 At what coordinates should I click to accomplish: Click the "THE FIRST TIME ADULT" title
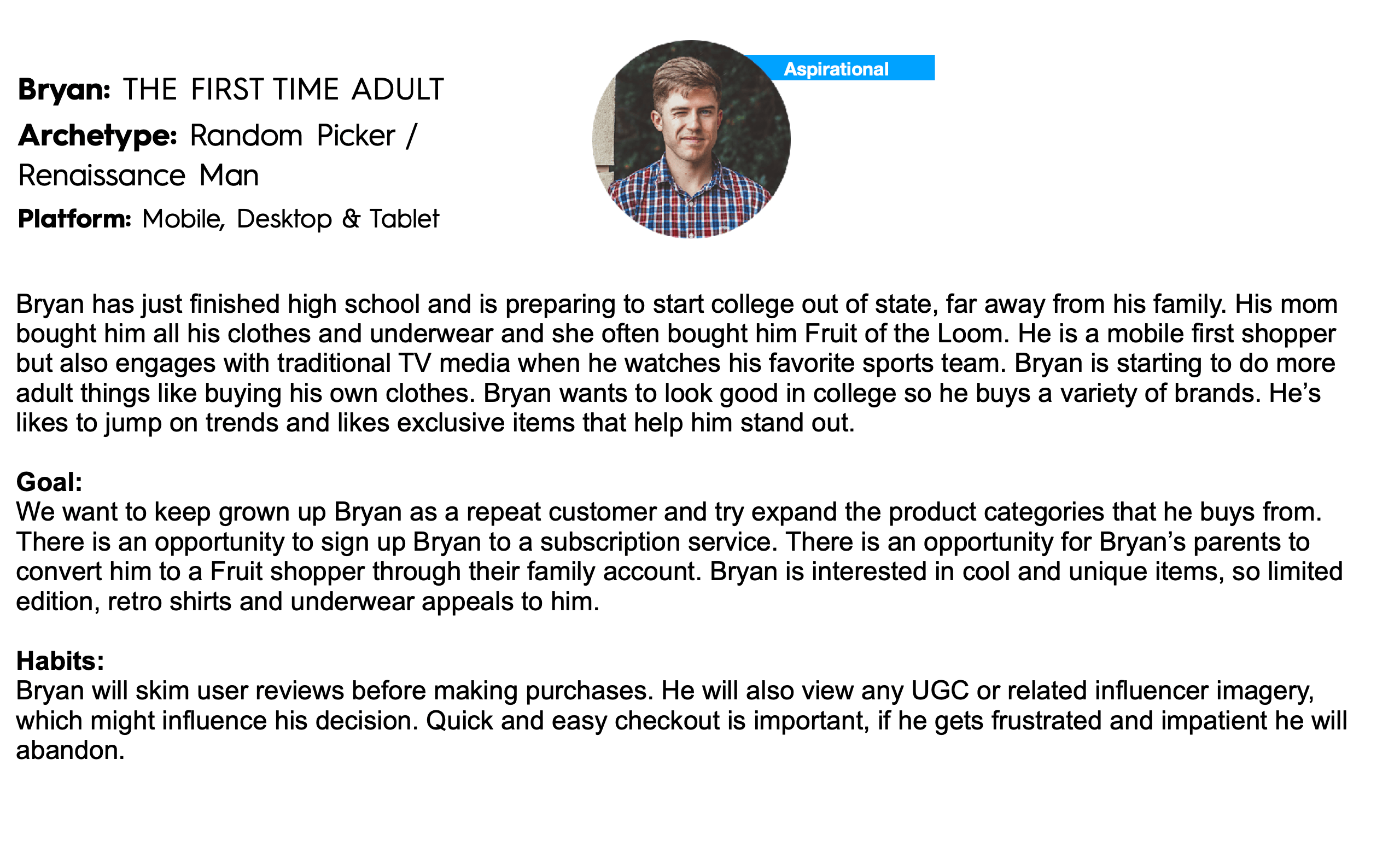[x=283, y=90]
